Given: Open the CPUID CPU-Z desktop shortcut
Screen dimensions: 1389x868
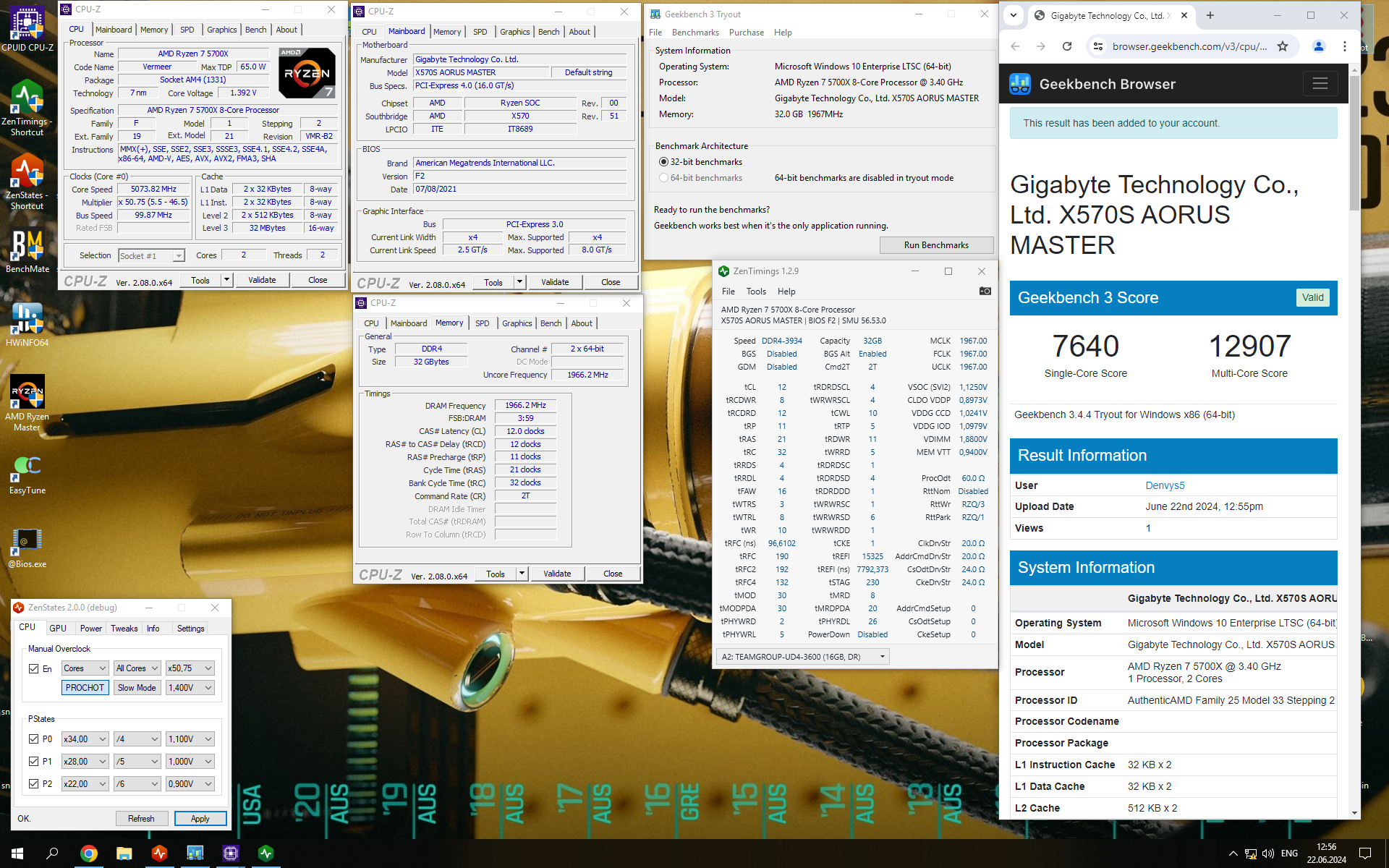Looking at the screenshot, I should coord(27,29).
